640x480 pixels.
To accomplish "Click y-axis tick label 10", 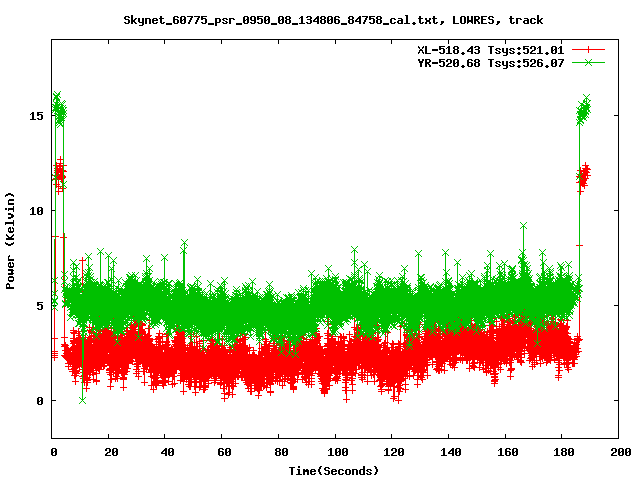I will pos(36,211).
